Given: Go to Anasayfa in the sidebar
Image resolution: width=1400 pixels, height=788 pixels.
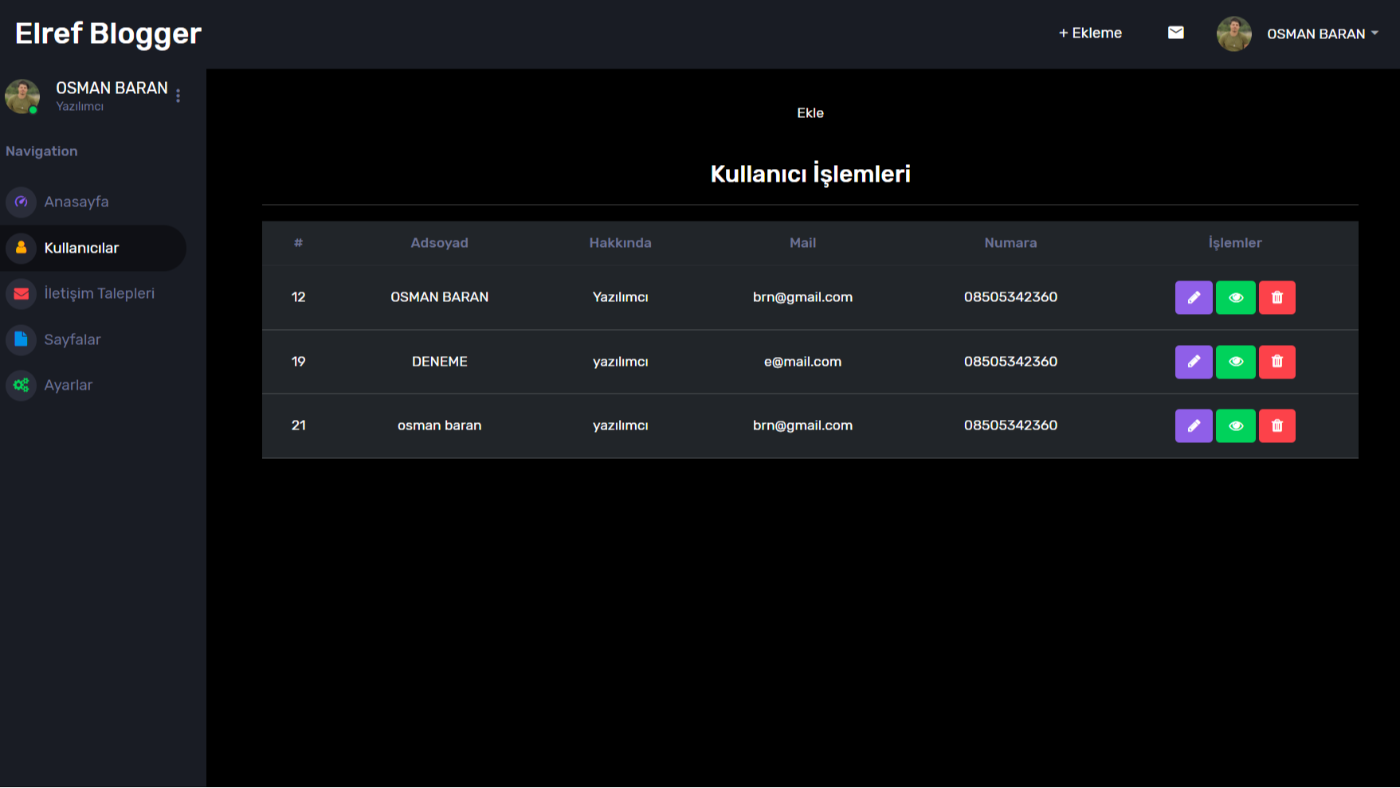Looking at the screenshot, I should (76, 202).
